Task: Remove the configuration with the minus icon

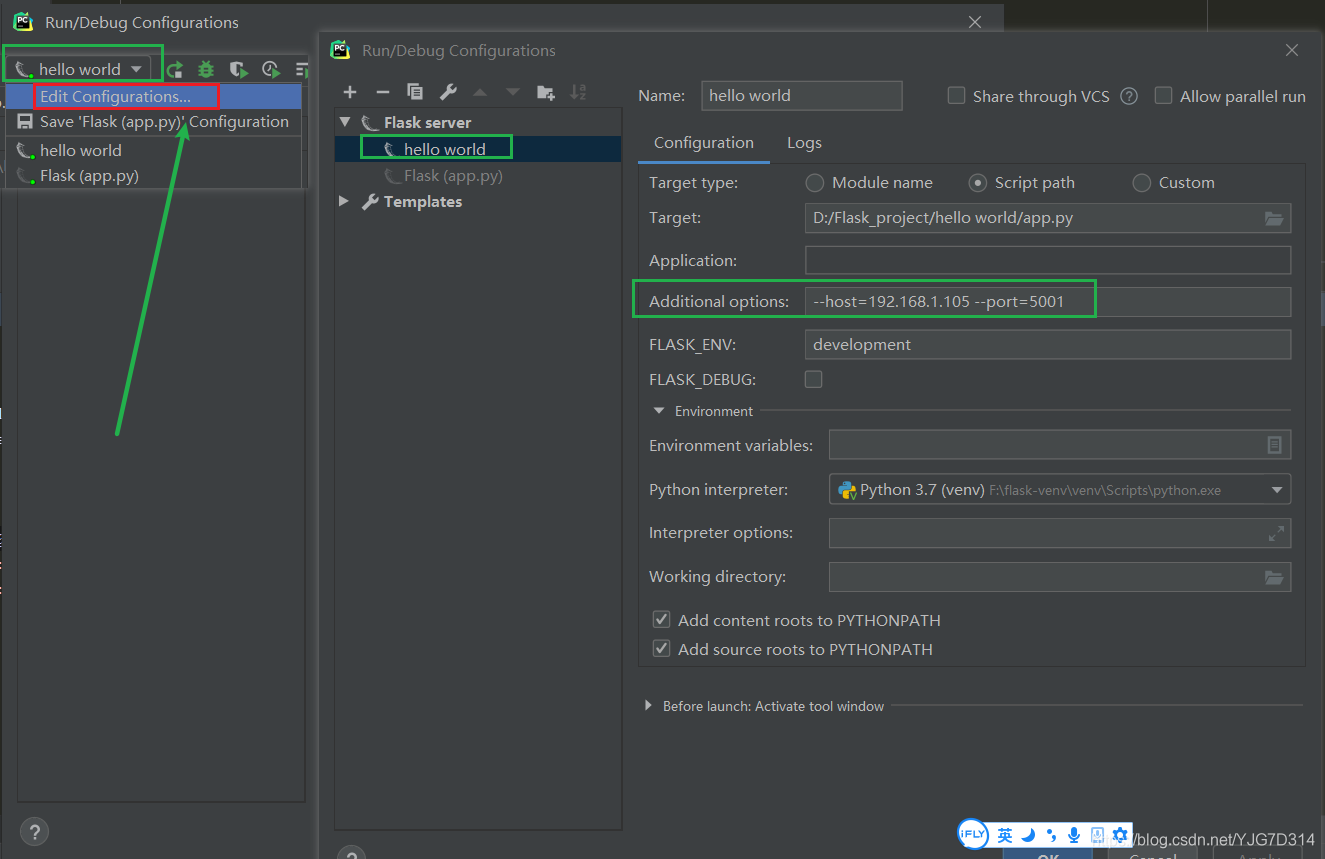Action: pos(382,92)
